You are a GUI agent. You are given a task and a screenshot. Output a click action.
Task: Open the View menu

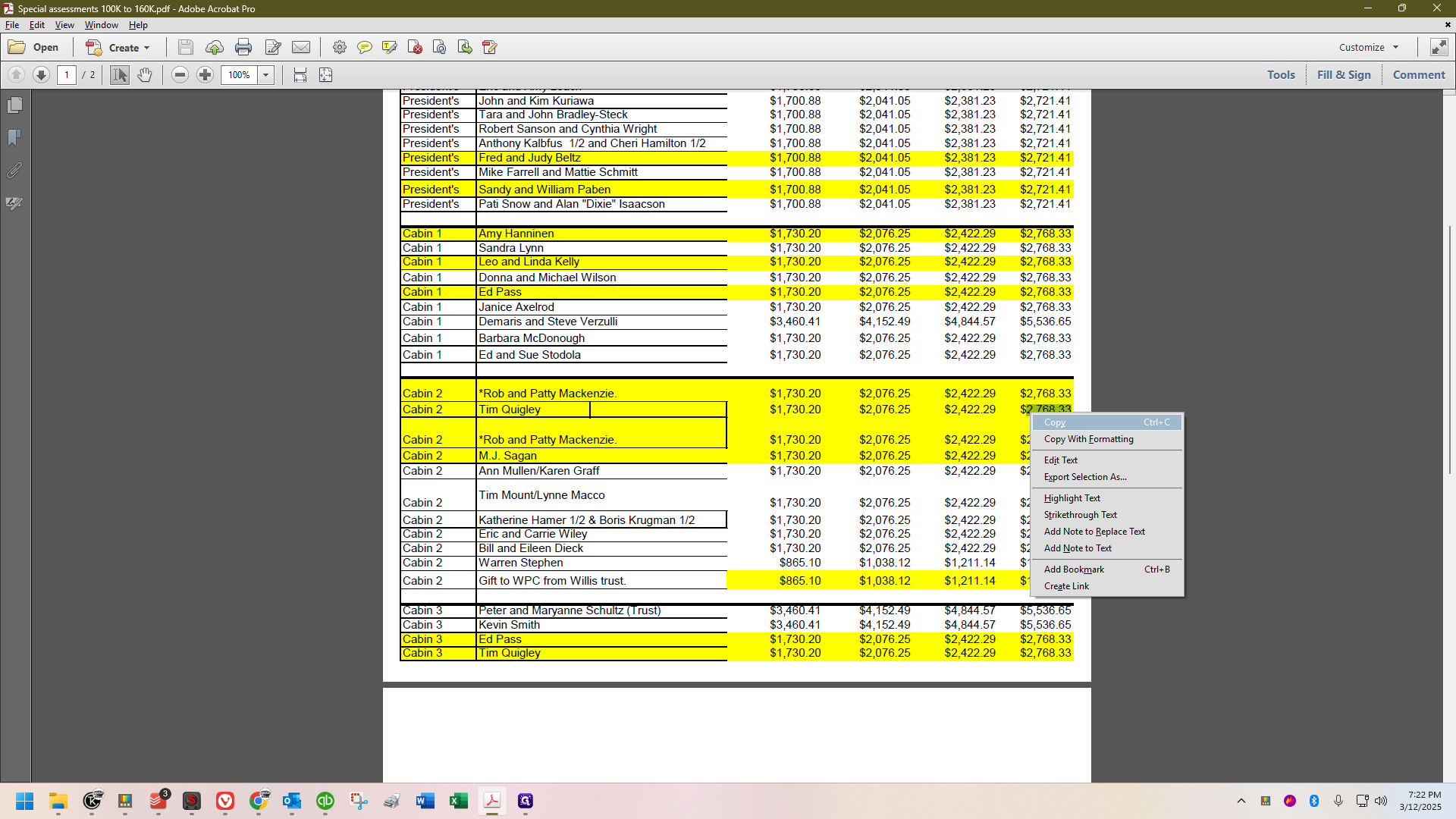pyautogui.click(x=64, y=25)
